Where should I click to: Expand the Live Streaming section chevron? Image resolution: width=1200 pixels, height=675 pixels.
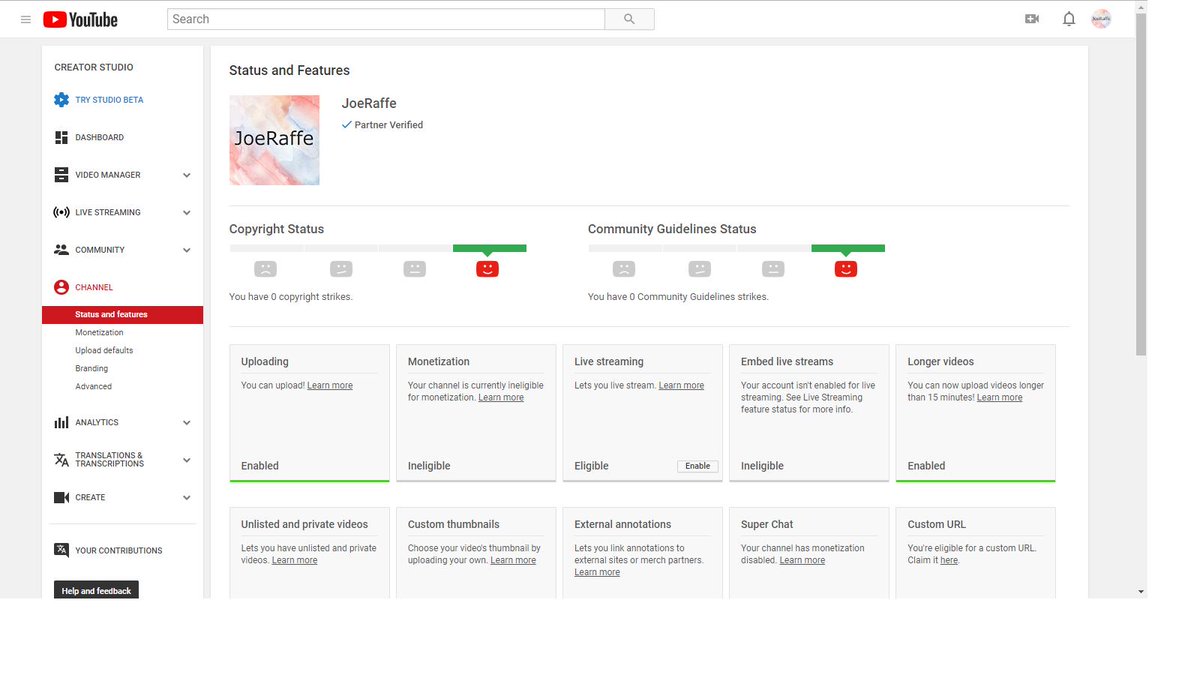[x=187, y=212]
